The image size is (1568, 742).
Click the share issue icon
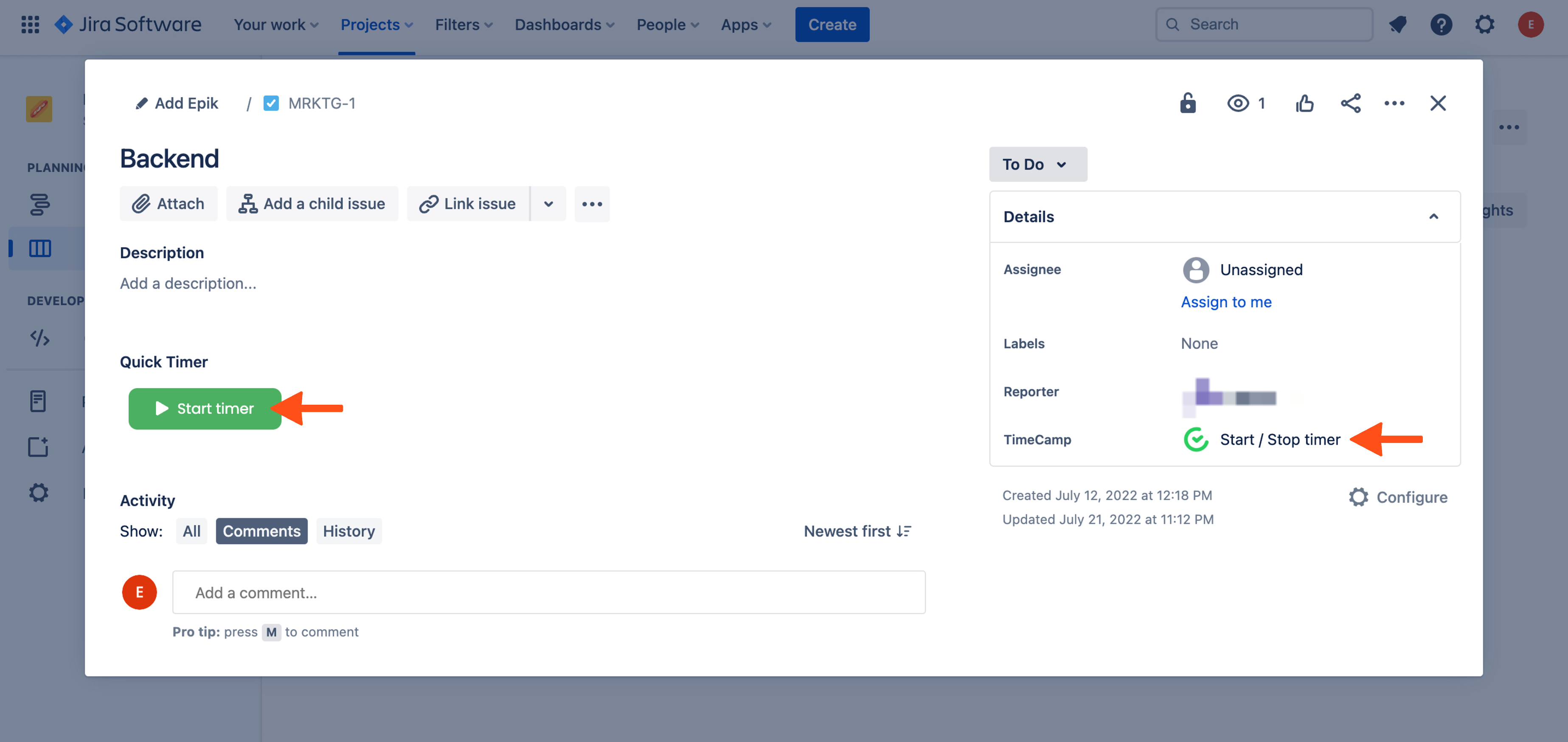[1350, 104]
